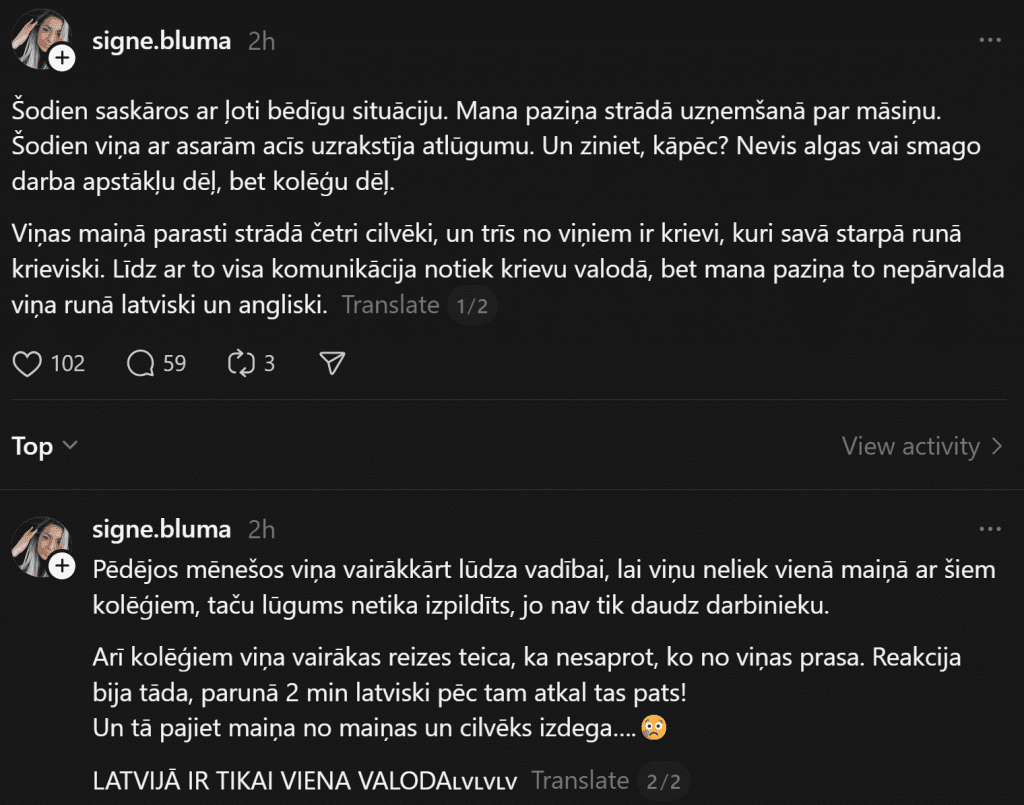View the 102 likes count

coord(68,363)
